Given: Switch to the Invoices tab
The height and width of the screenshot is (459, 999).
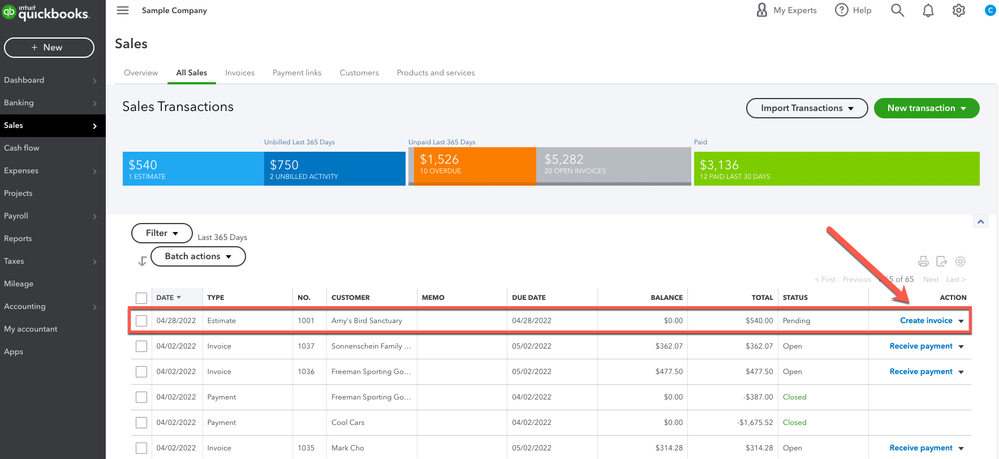Looking at the screenshot, I should tap(240, 73).
